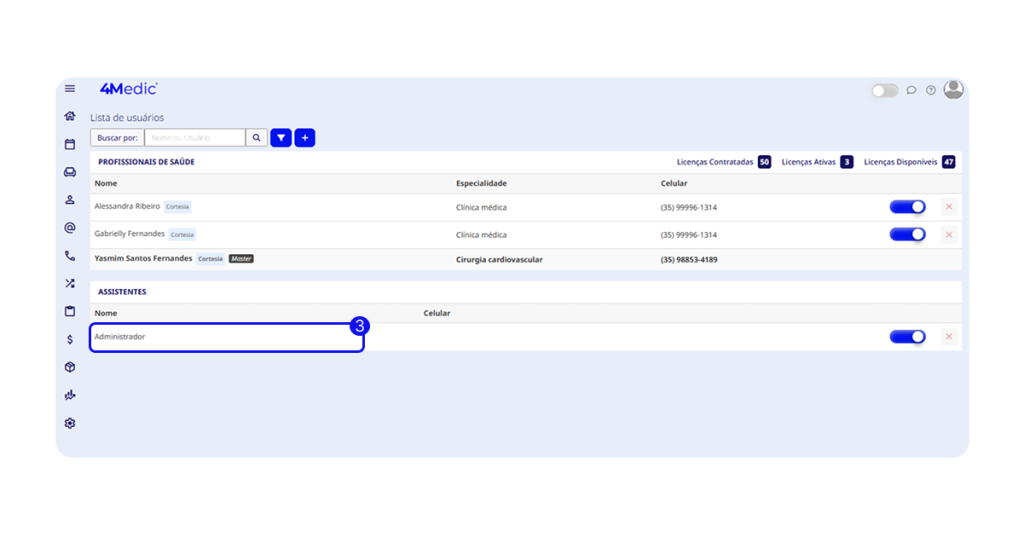
Task: Open the Administrador assistant row
Action: coord(226,337)
